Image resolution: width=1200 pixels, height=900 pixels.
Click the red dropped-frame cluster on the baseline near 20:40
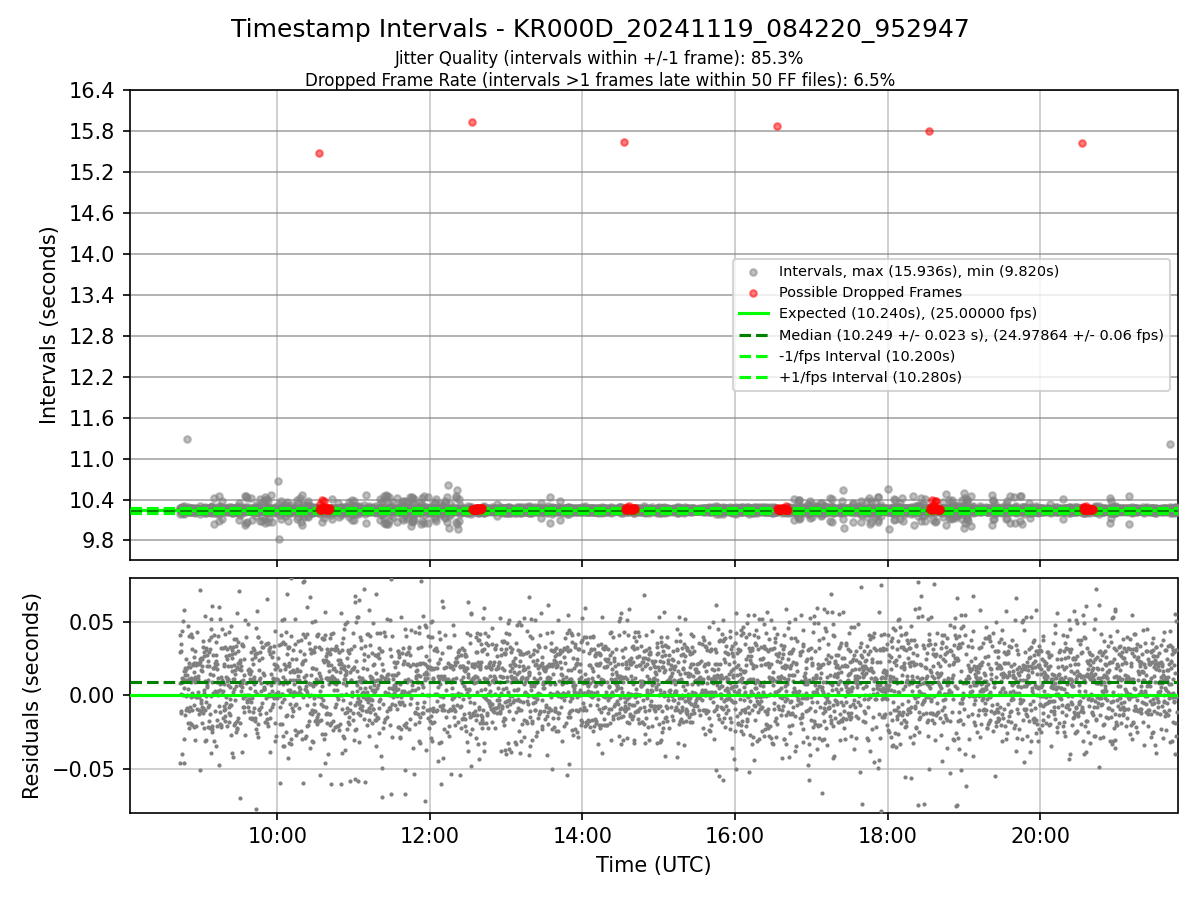tap(1087, 509)
